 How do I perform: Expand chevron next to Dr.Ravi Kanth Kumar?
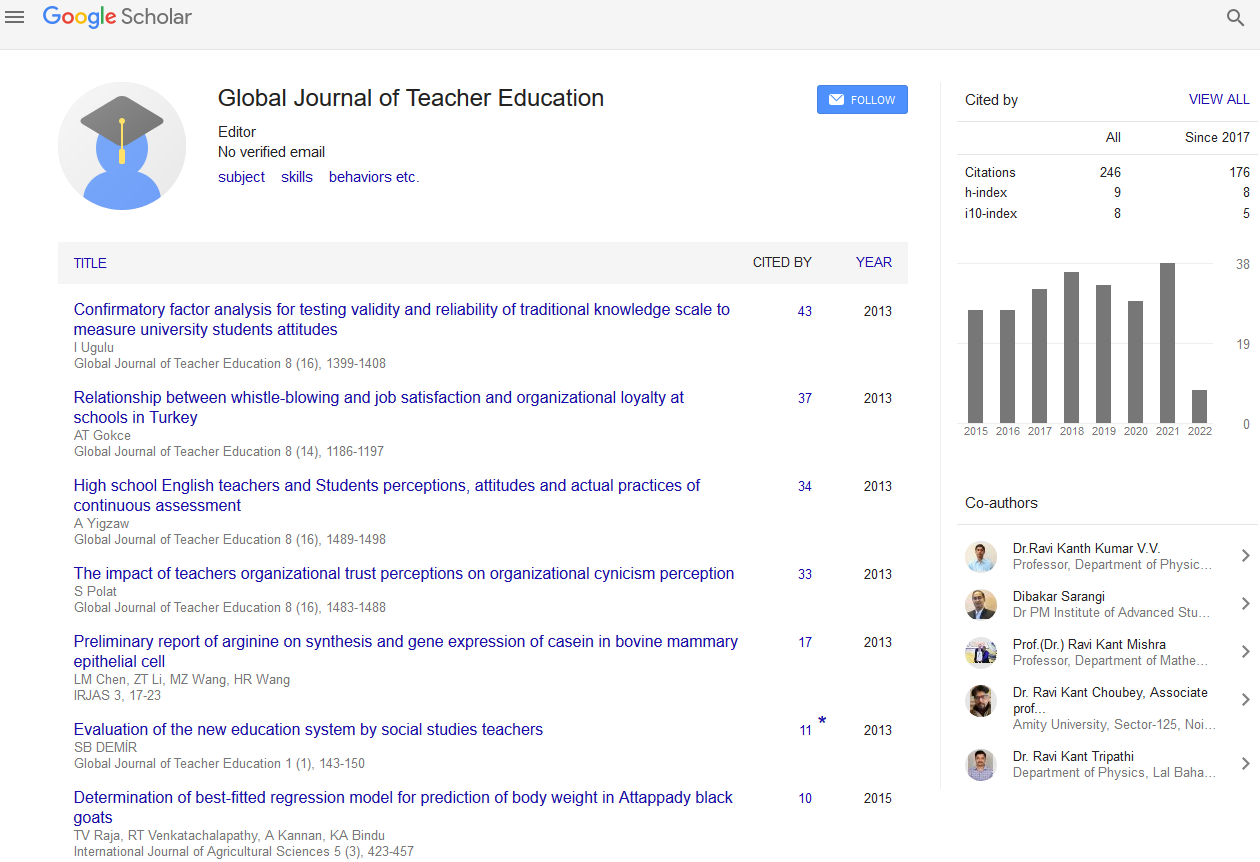(x=1245, y=556)
